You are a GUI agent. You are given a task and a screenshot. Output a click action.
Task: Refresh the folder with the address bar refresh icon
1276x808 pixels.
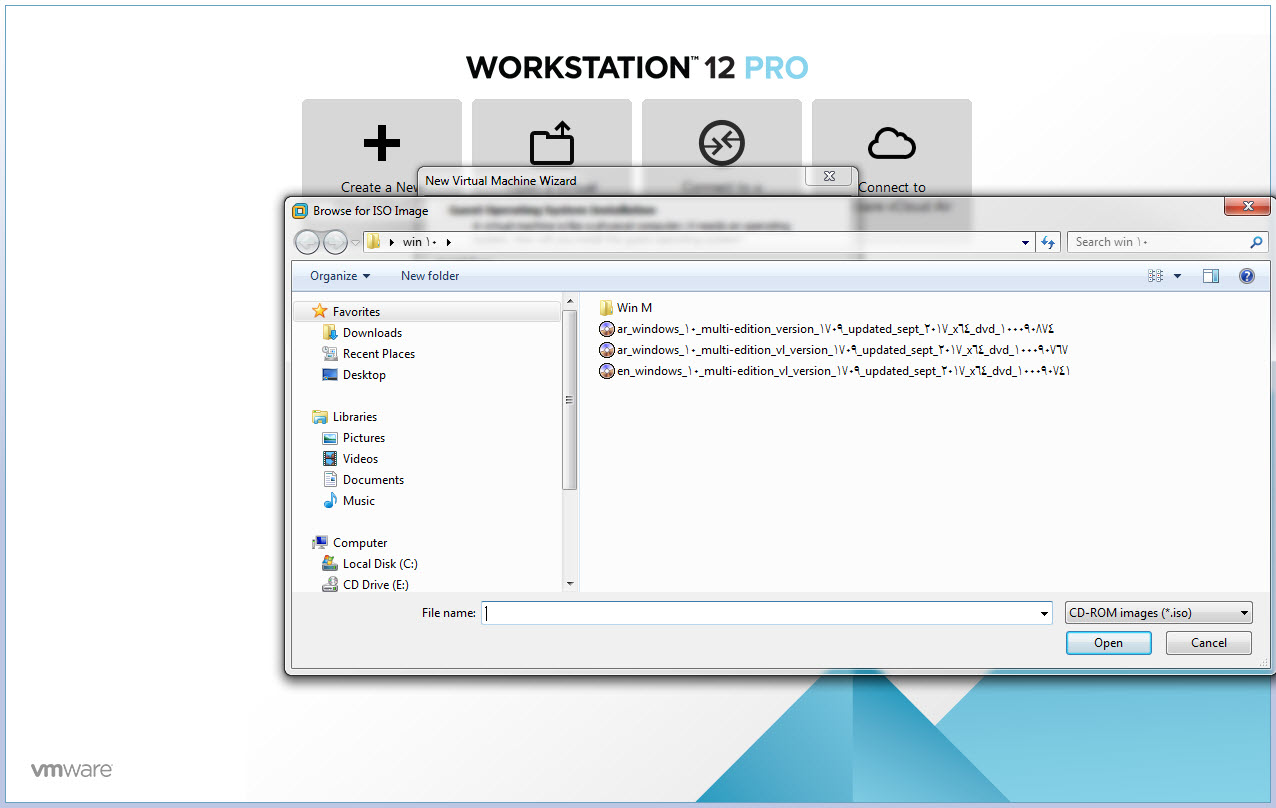(x=1048, y=242)
